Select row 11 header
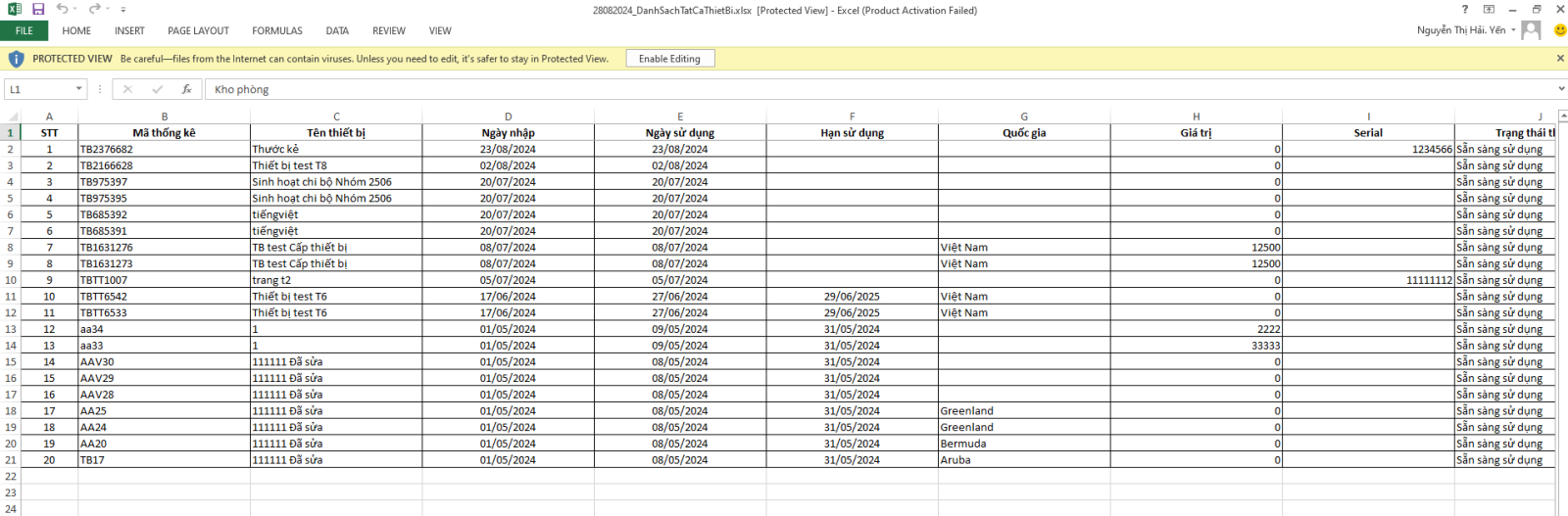The width and height of the screenshot is (1568, 516). click(11, 297)
